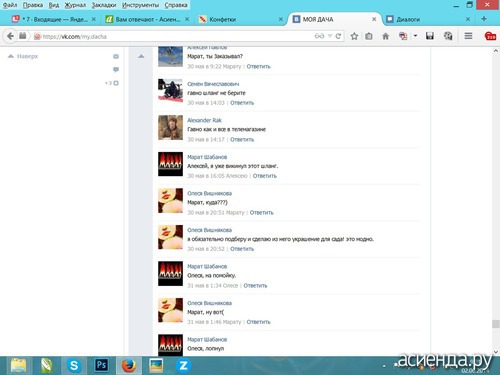Expand the dropdown arrow next to toolbar icon
The width and height of the screenshot is (500, 375).
tap(415, 36)
